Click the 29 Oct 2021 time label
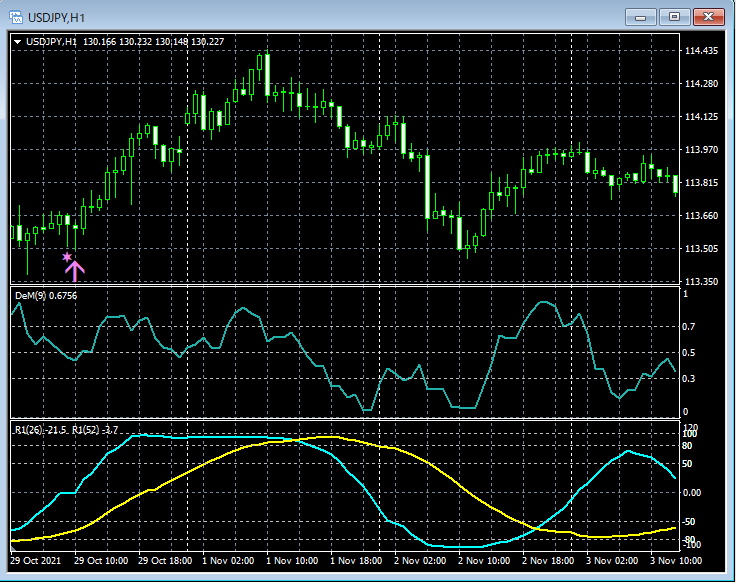 37,561
